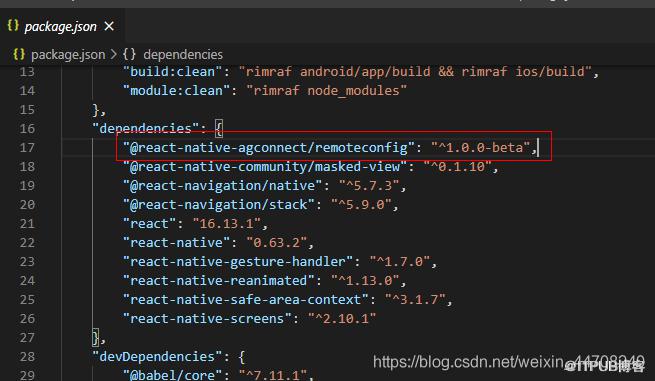The image size is (655, 381).
Task: Click the "build:clean" script key
Action: point(173,72)
